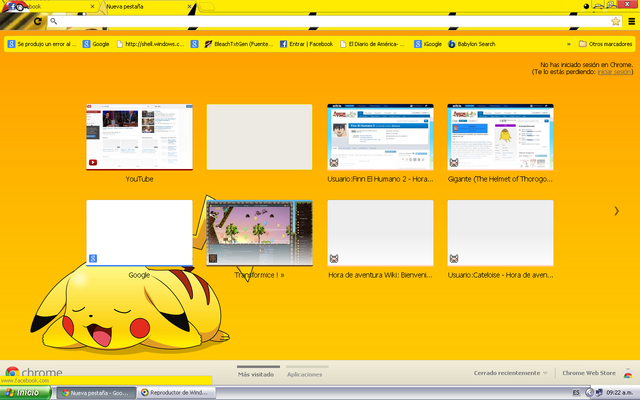Screen dimensions: 640x400
Task: Click the Chrome logo in footer
Action: [x=33, y=372]
